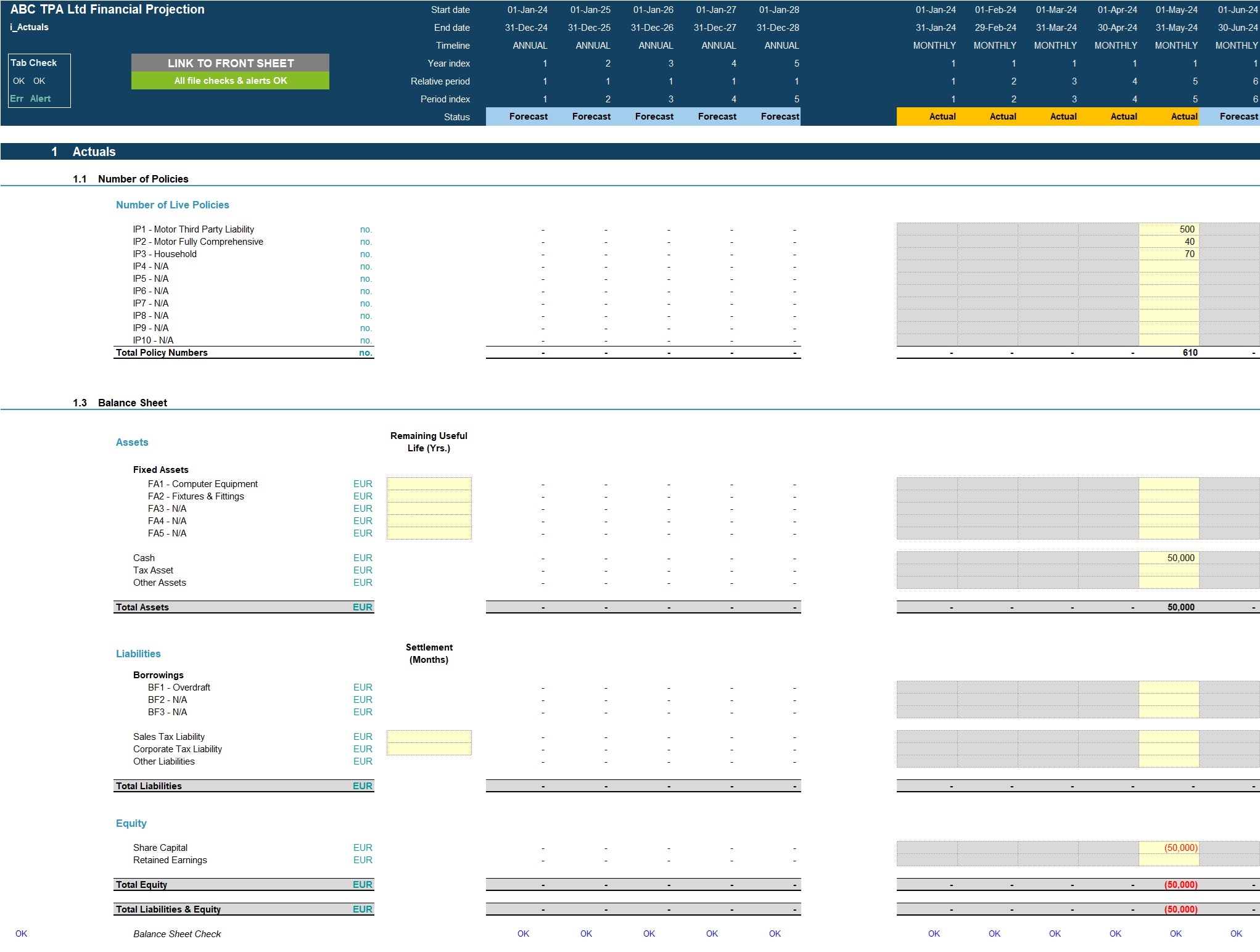Select the Total Policy Numbers 610 cell
1260x952 pixels.
coord(1169,353)
